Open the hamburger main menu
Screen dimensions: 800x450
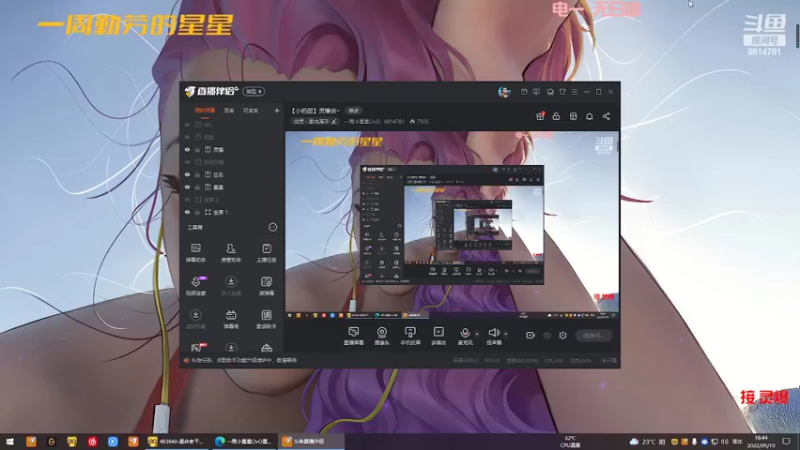[x=574, y=92]
